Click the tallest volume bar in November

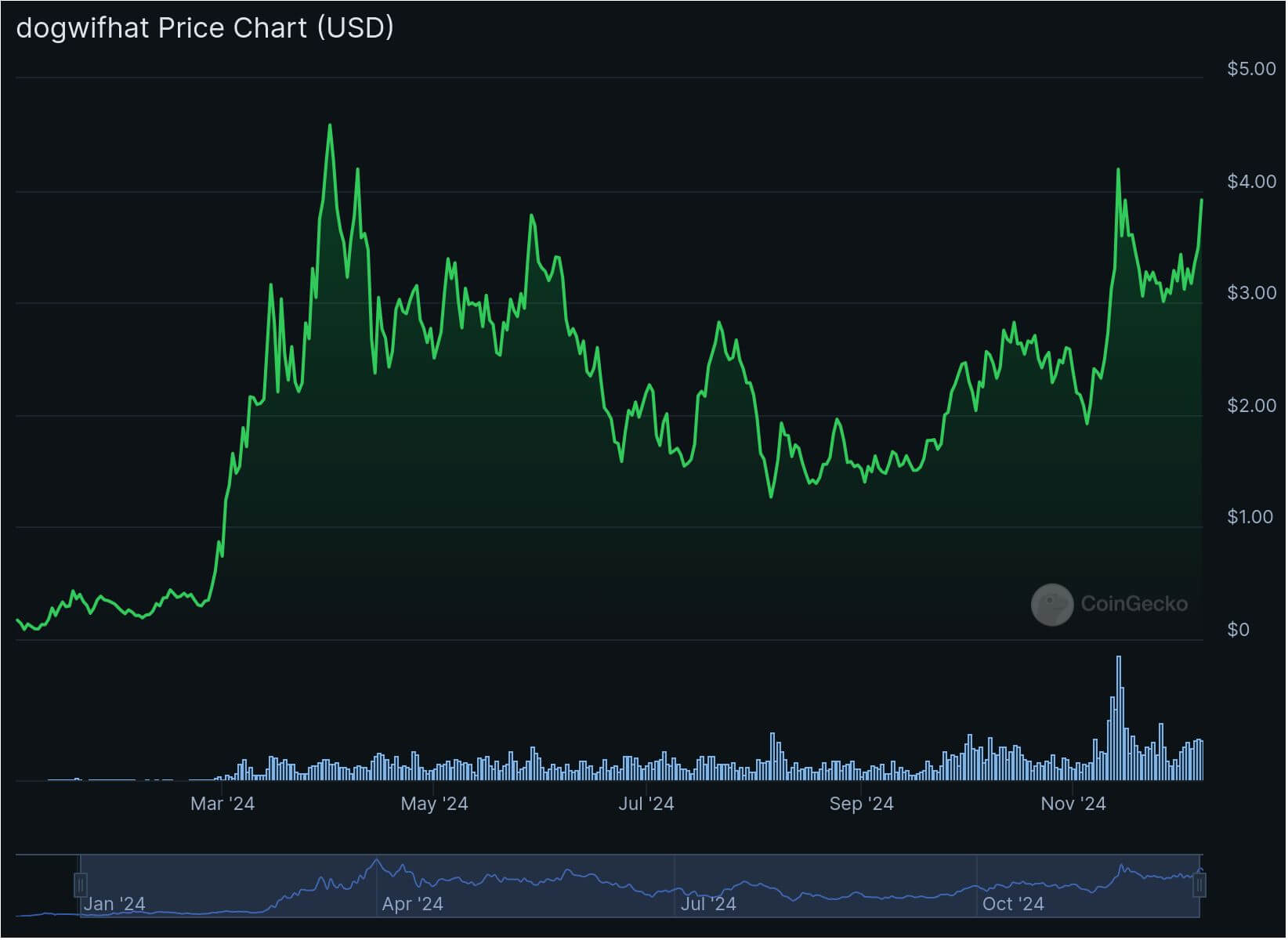[x=1118, y=718]
